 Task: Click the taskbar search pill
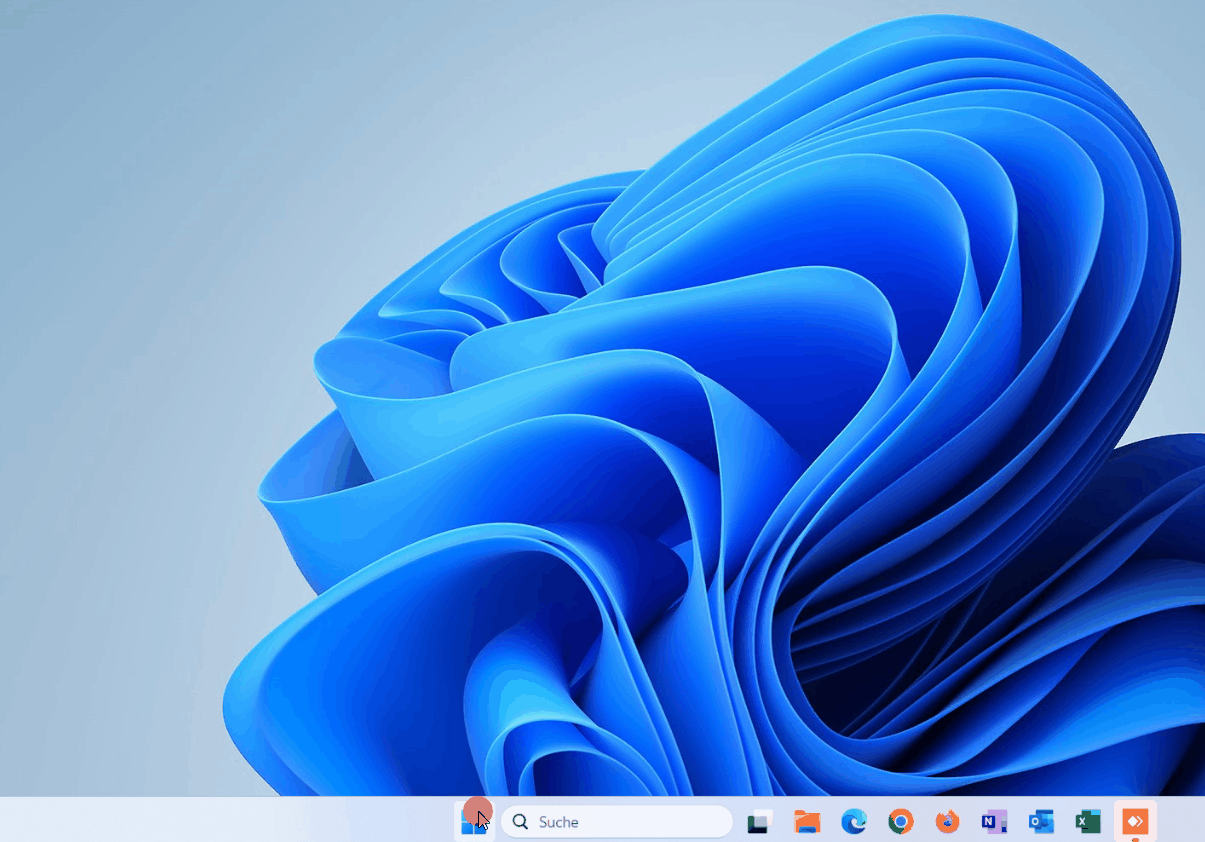(616, 821)
